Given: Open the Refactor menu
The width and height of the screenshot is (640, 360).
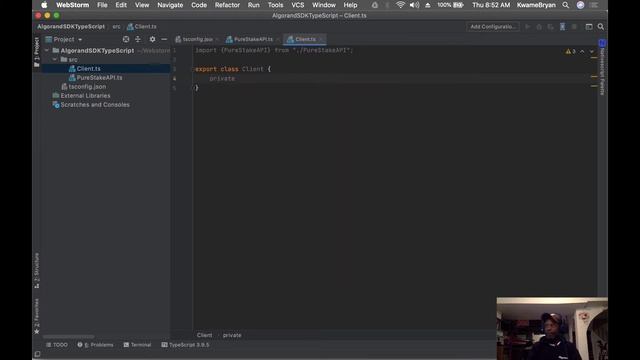Looking at the screenshot, I should [227, 5].
